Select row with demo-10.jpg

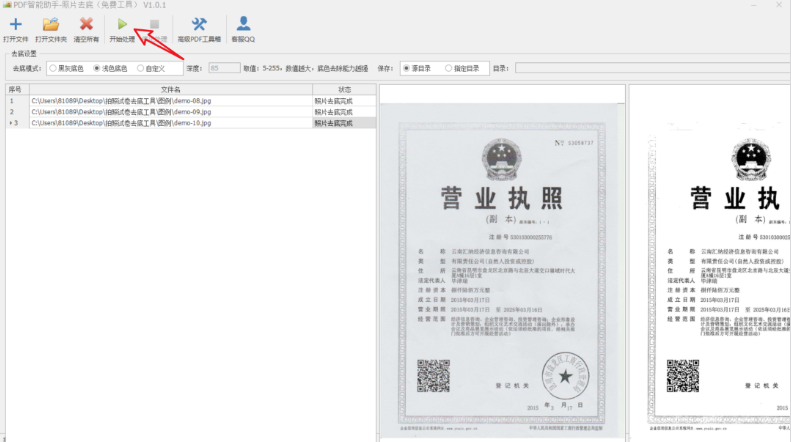click(191, 123)
